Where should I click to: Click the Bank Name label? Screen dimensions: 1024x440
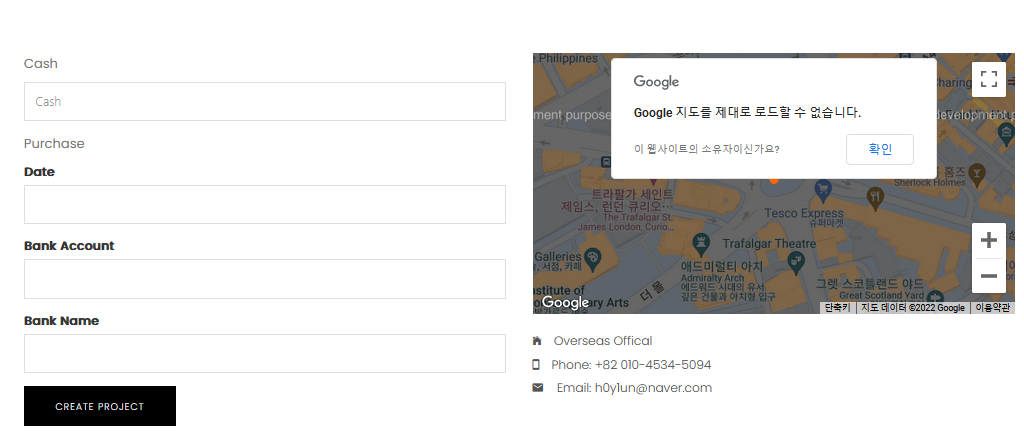[x=61, y=321]
